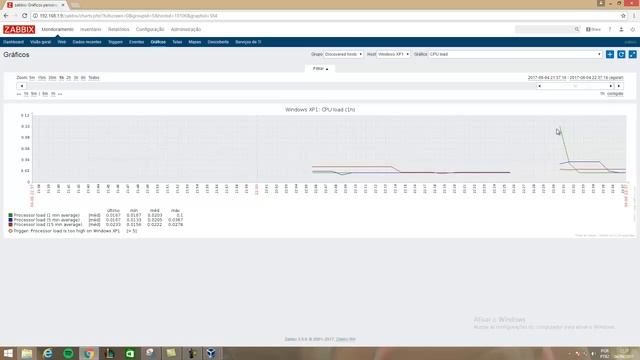Screen dimensions: 640x360
Task: Open the Configuração menu
Action: pyautogui.click(x=150, y=29)
